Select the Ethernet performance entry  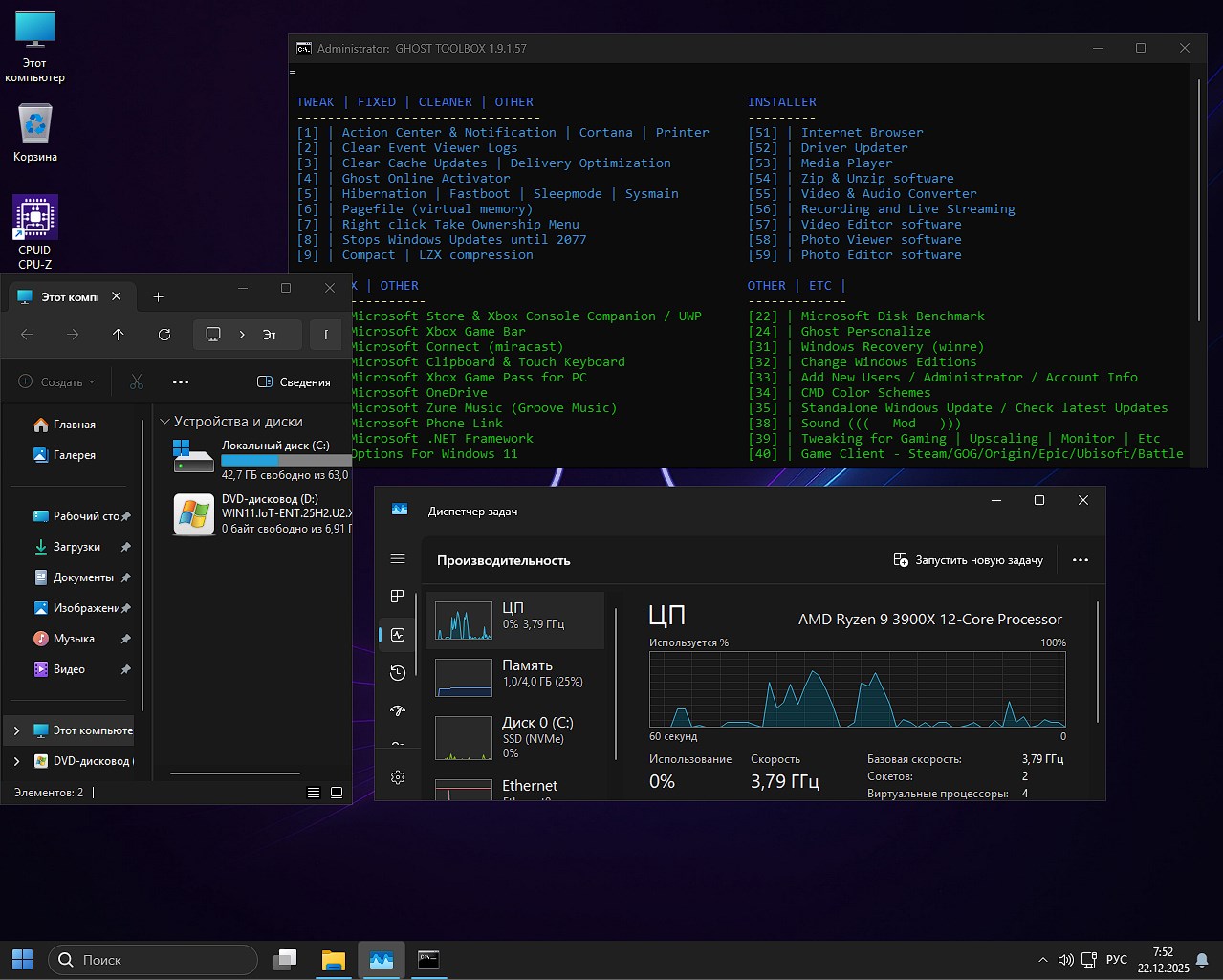[514, 788]
